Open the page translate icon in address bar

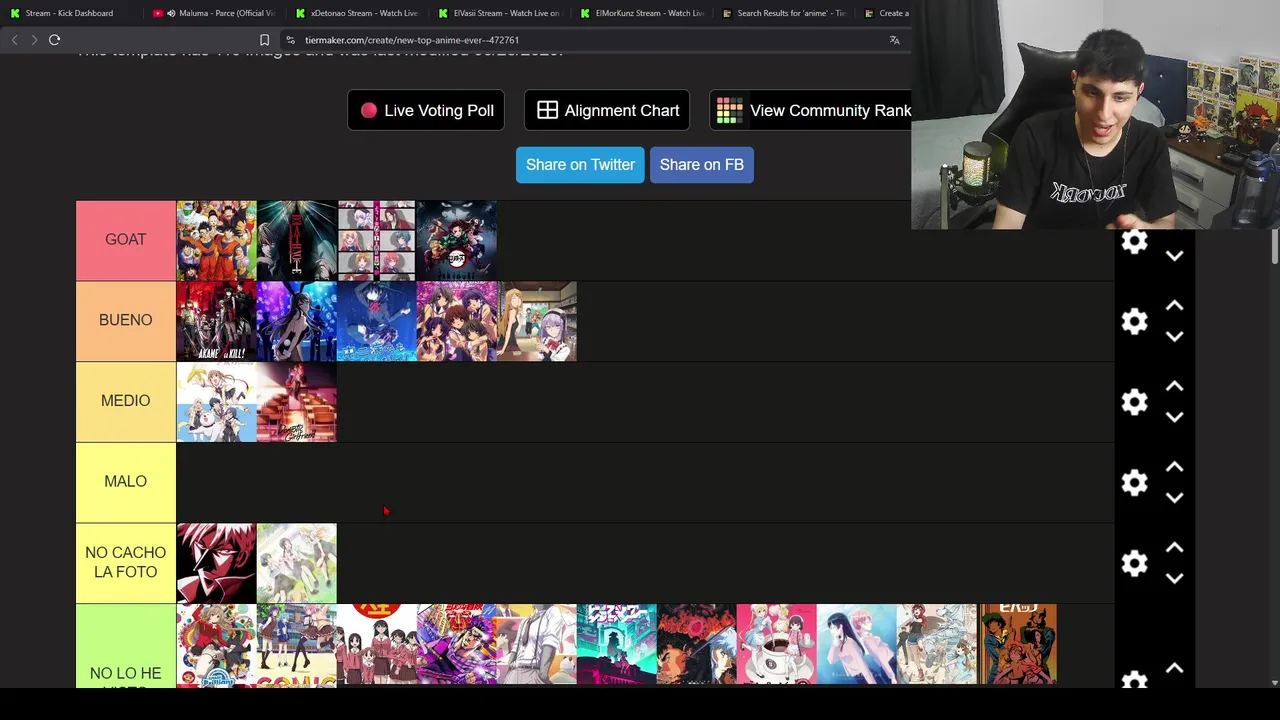click(x=894, y=40)
